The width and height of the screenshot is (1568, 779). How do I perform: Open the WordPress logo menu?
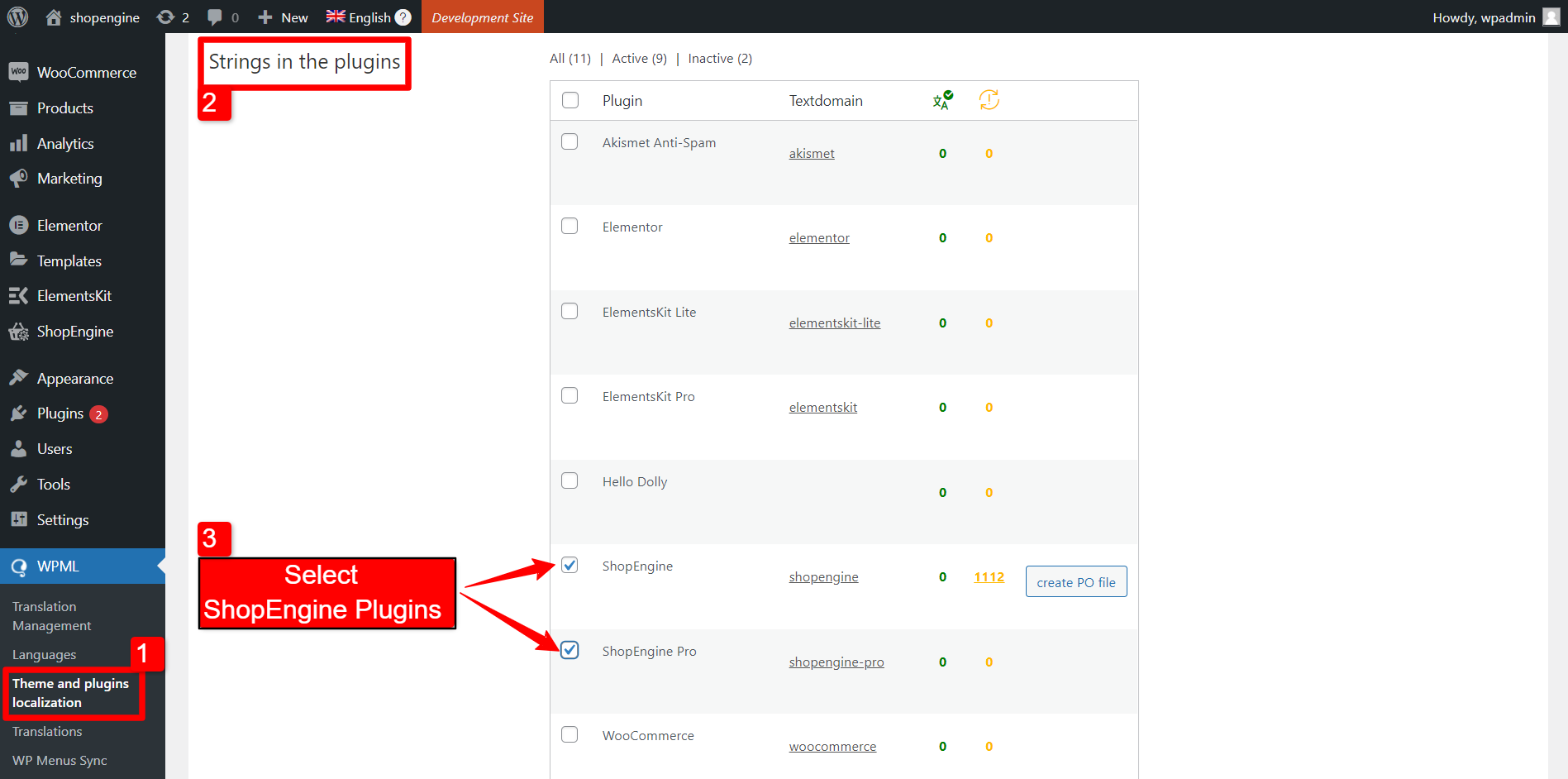[18, 17]
